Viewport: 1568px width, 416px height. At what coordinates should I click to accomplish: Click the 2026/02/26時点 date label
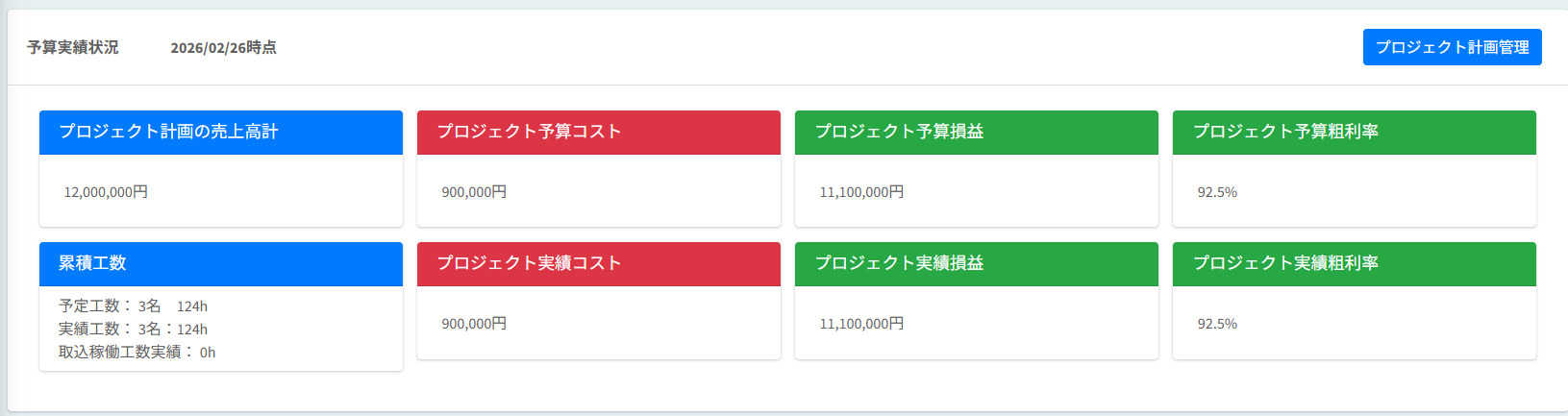click(223, 47)
